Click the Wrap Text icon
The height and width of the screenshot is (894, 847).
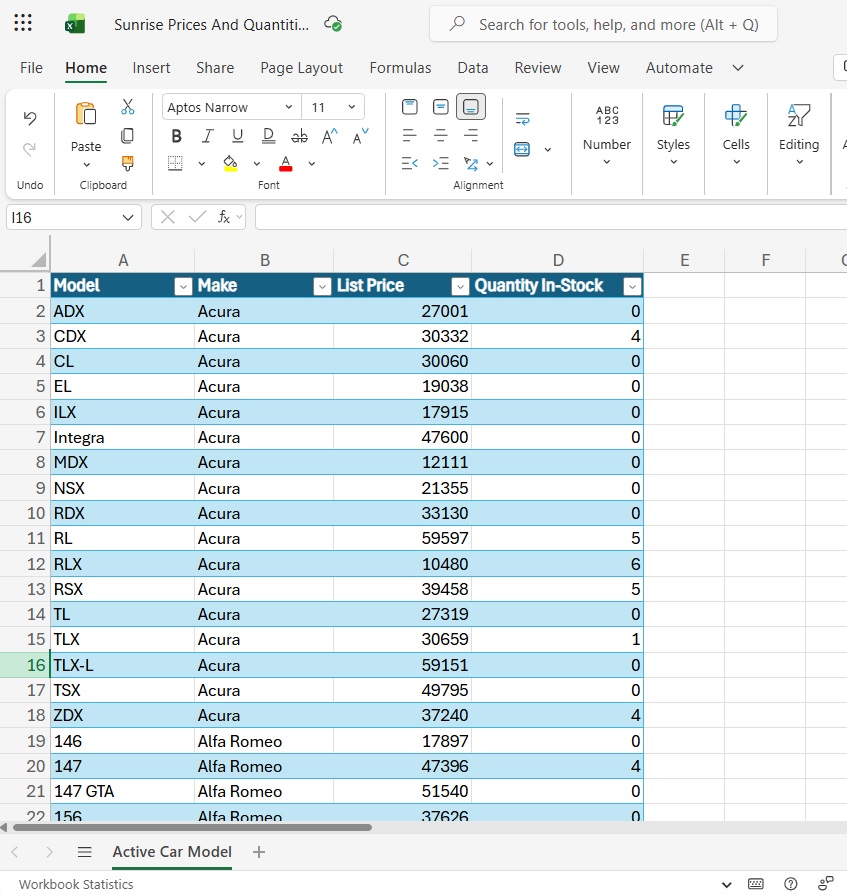pos(522,119)
